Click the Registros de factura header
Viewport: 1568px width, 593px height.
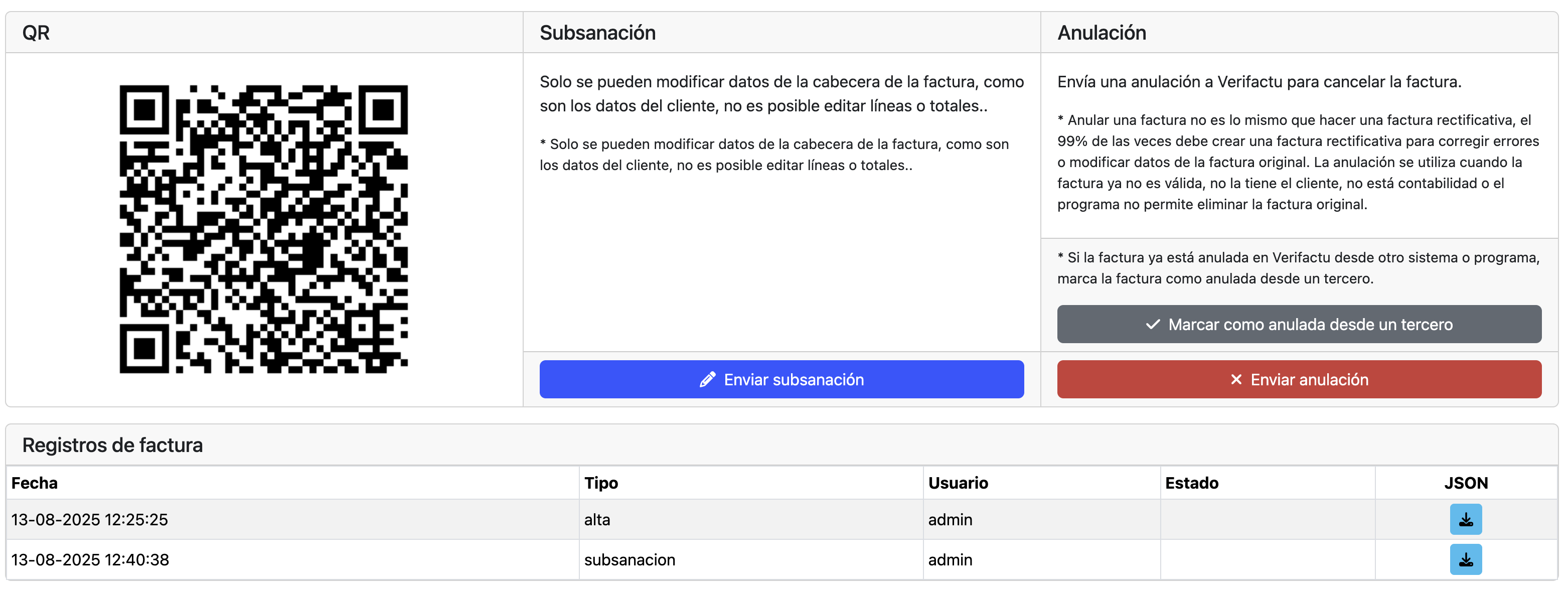point(112,444)
